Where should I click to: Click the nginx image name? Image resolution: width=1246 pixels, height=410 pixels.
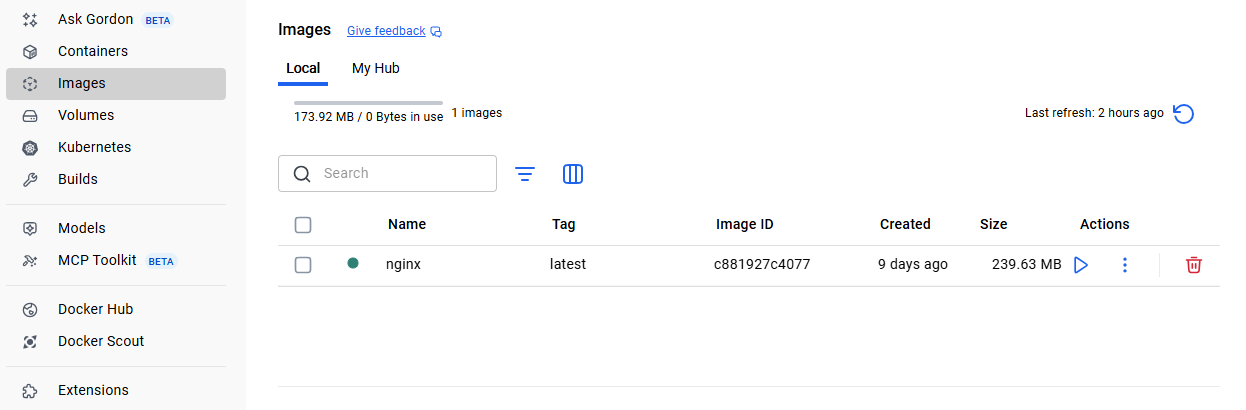pos(403,264)
